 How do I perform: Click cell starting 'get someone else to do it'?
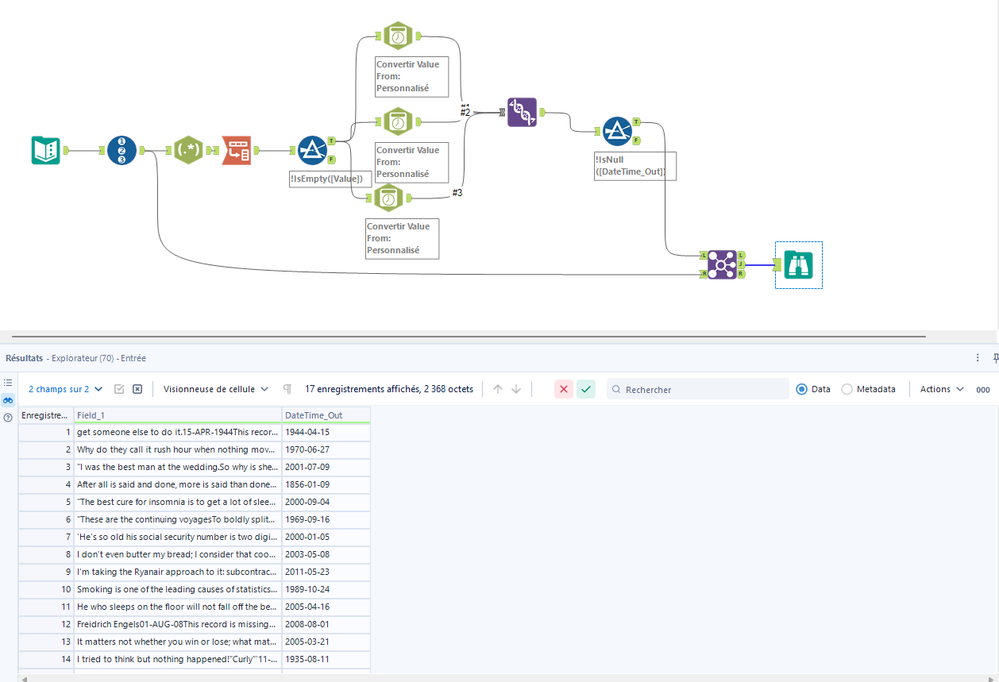click(178, 432)
